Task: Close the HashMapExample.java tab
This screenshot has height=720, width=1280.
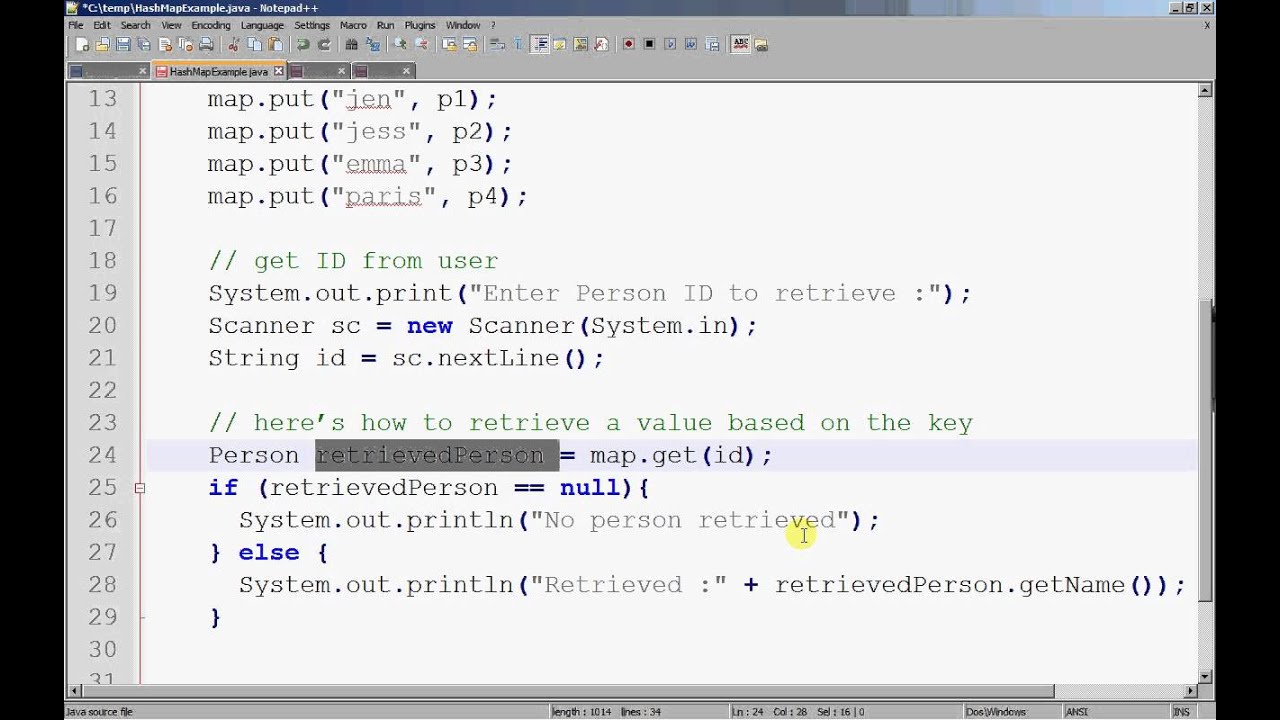Action: [x=279, y=71]
